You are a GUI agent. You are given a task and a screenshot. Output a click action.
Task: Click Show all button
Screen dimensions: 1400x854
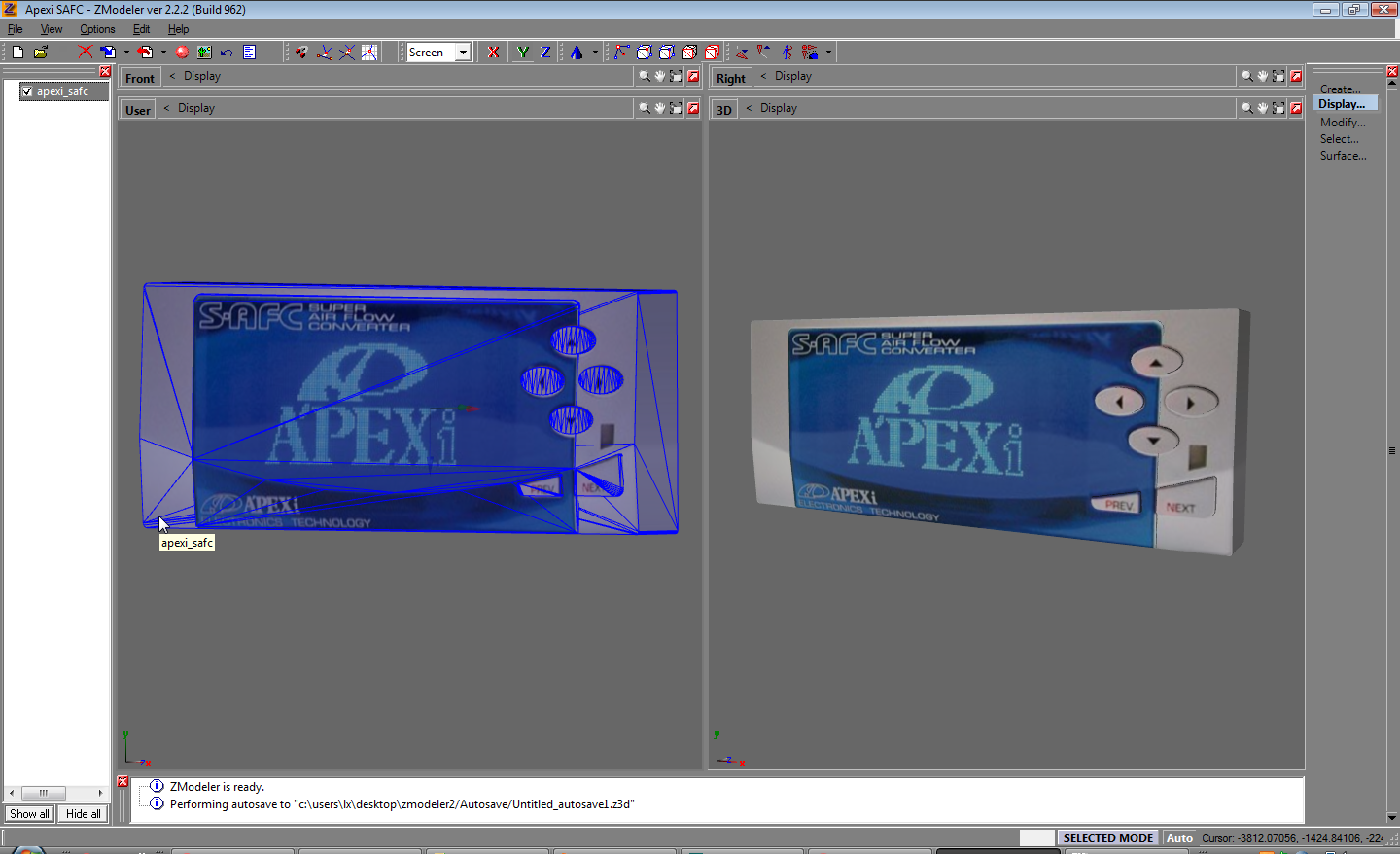(29, 814)
